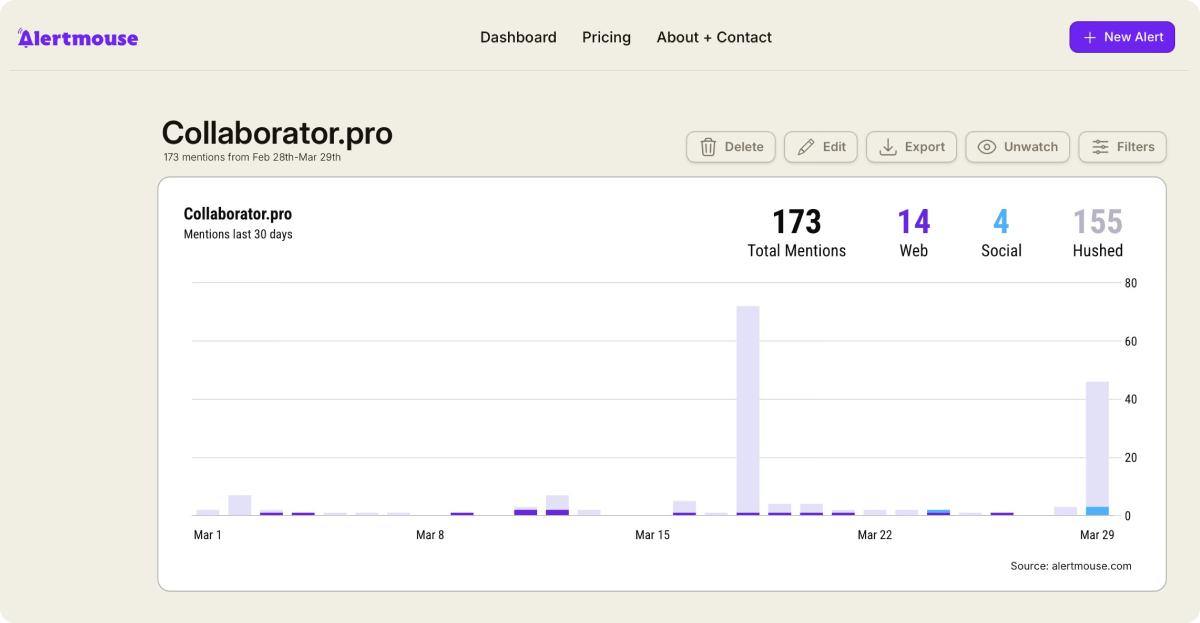Click the pencil icon in Edit

[x=806, y=147]
